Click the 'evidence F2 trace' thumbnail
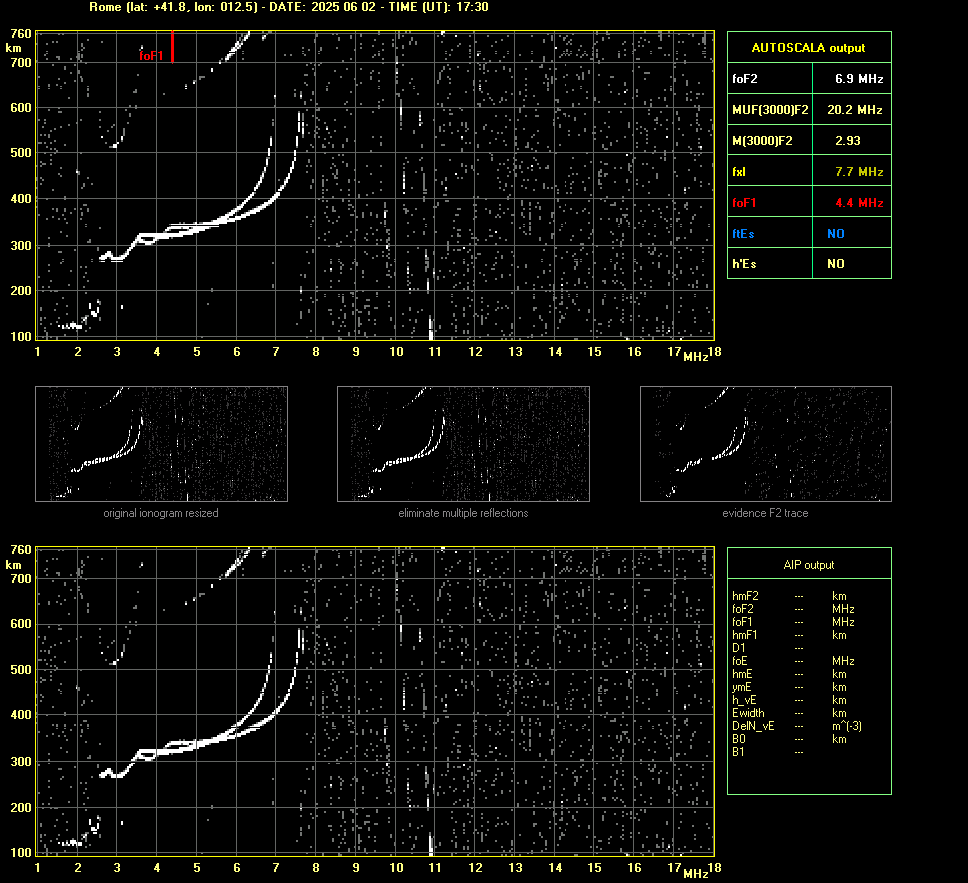Screen dimensions: 968x883 pyautogui.click(x=766, y=444)
